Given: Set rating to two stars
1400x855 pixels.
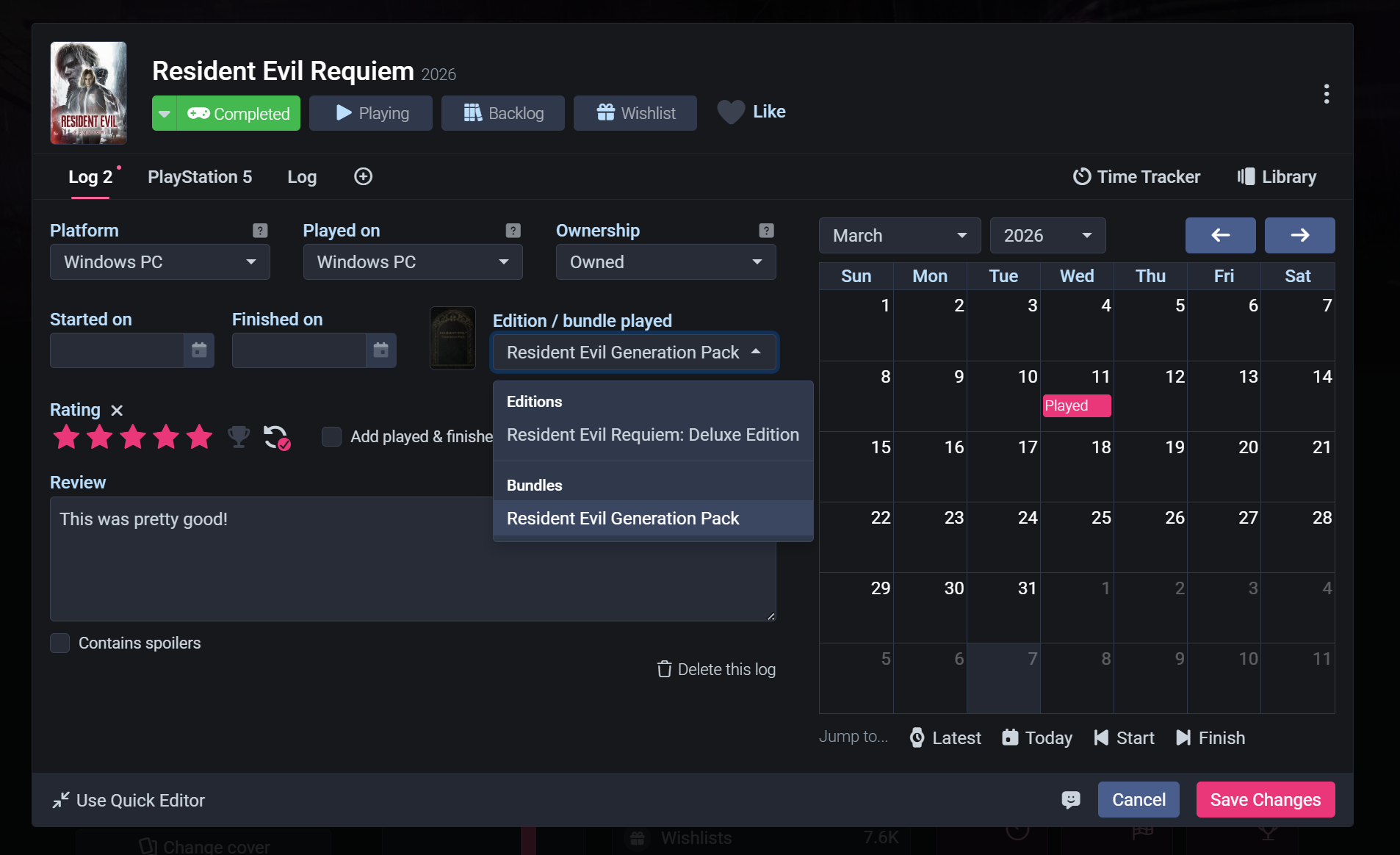Looking at the screenshot, I should pyautogui.click(x=99, y=436).
